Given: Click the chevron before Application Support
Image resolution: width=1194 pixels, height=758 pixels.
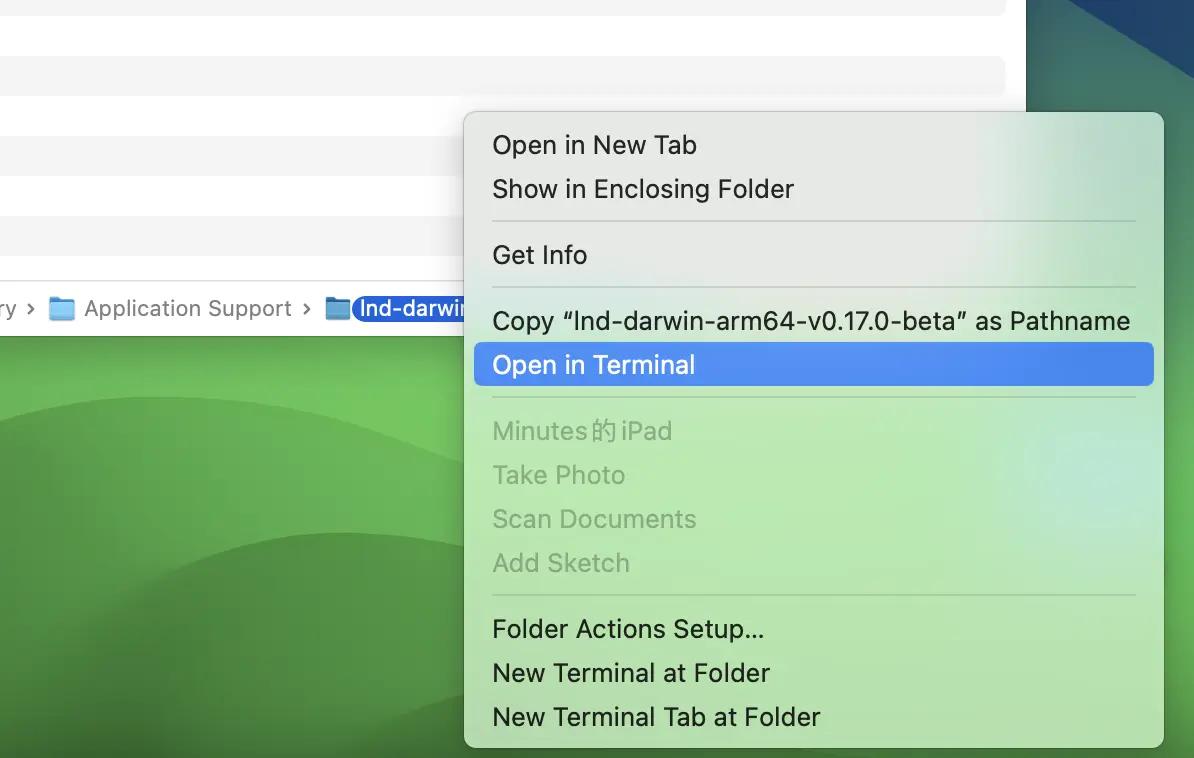Looking at the screenshot, I should click(30, 309).
